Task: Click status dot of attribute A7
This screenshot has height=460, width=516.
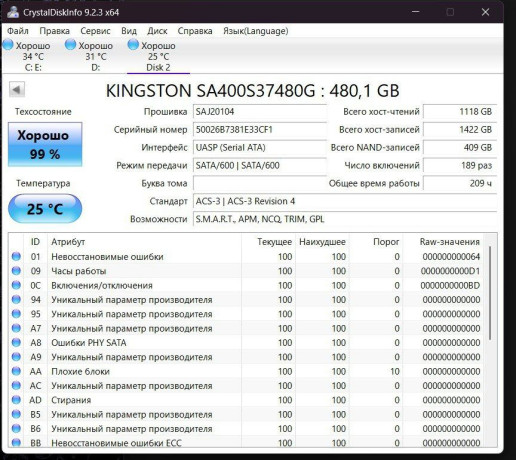Action: pyautogui.click(x=16, y=328)
